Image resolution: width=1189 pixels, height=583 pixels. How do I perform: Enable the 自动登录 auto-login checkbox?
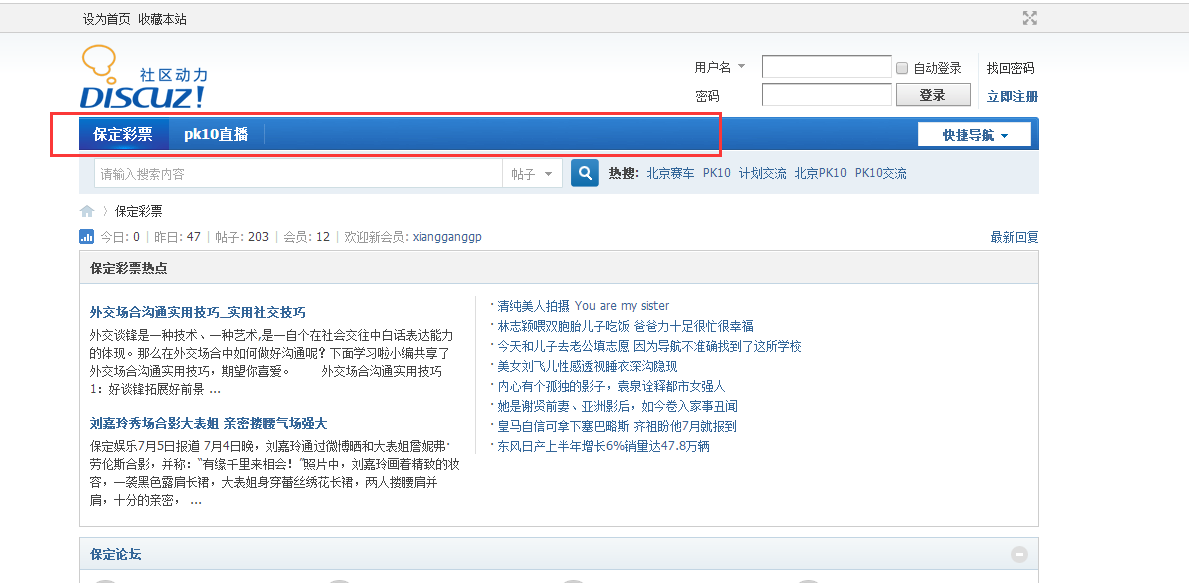(x=899, y=67)
